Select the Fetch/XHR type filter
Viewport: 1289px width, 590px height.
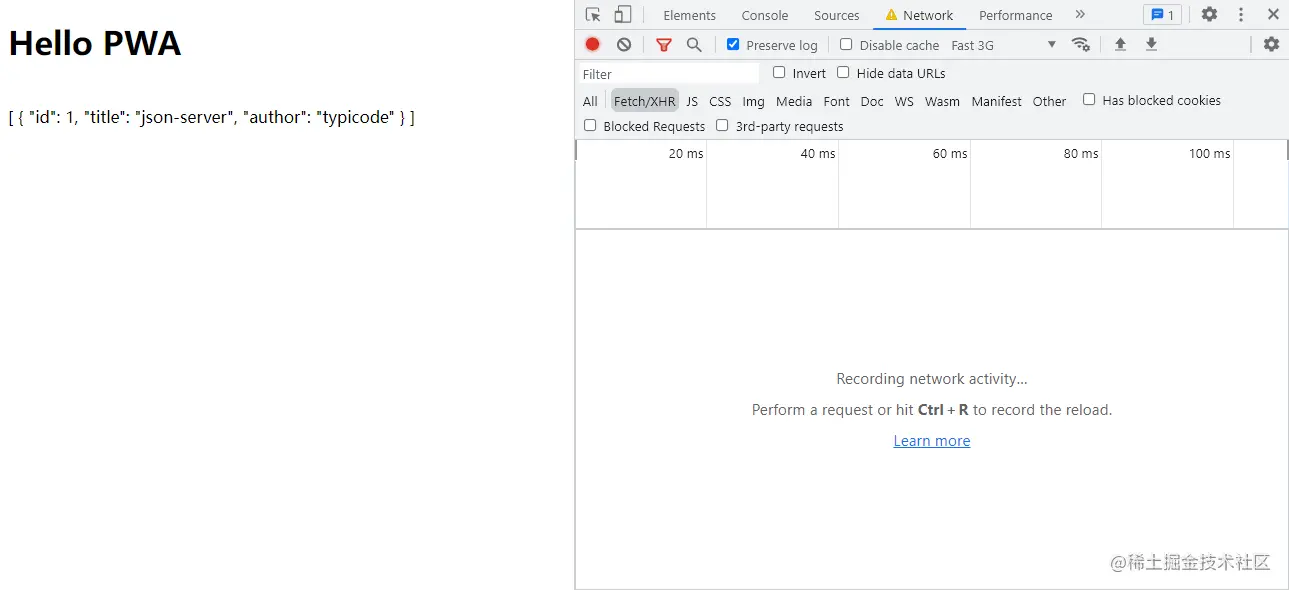(645, 101)
